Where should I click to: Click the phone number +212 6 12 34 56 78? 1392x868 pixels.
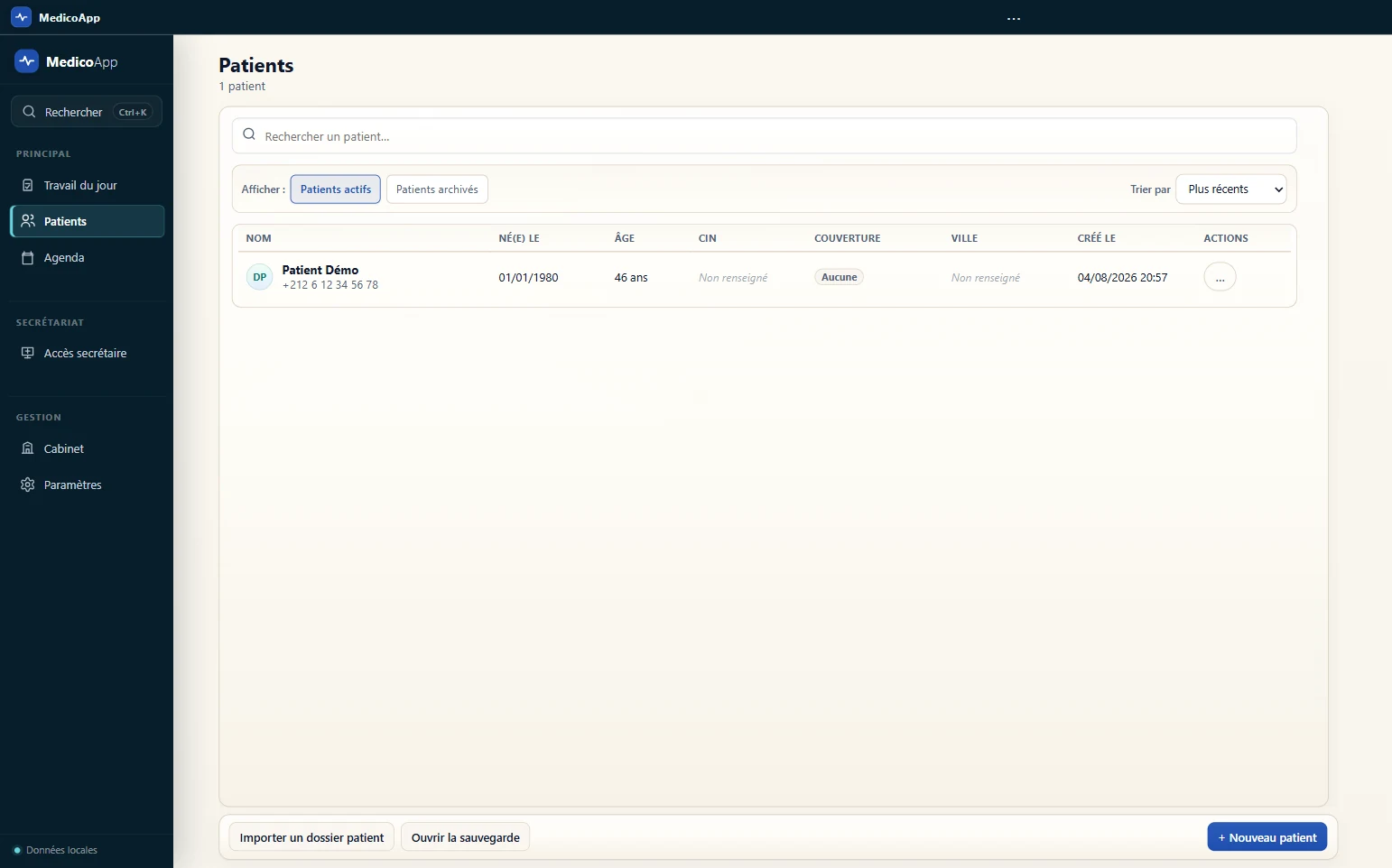click(330, 285)
